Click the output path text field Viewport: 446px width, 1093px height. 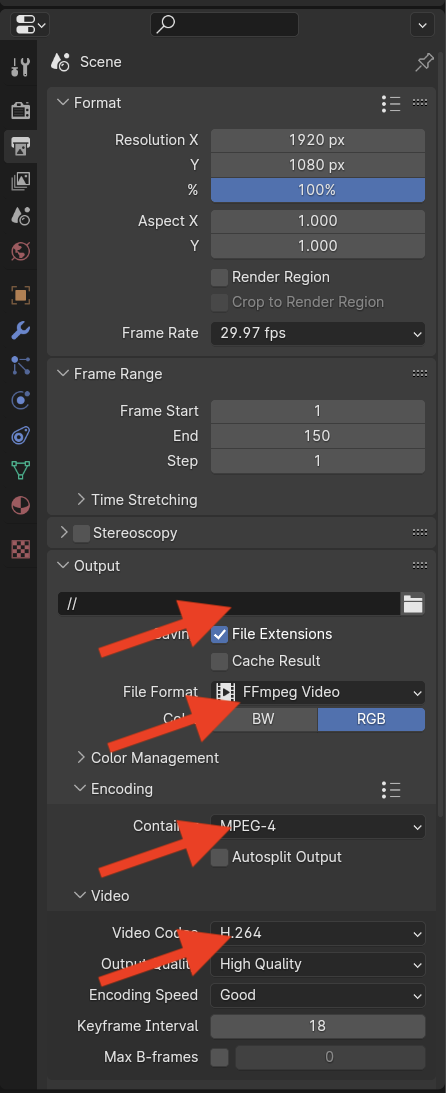[x=229, y=604]
